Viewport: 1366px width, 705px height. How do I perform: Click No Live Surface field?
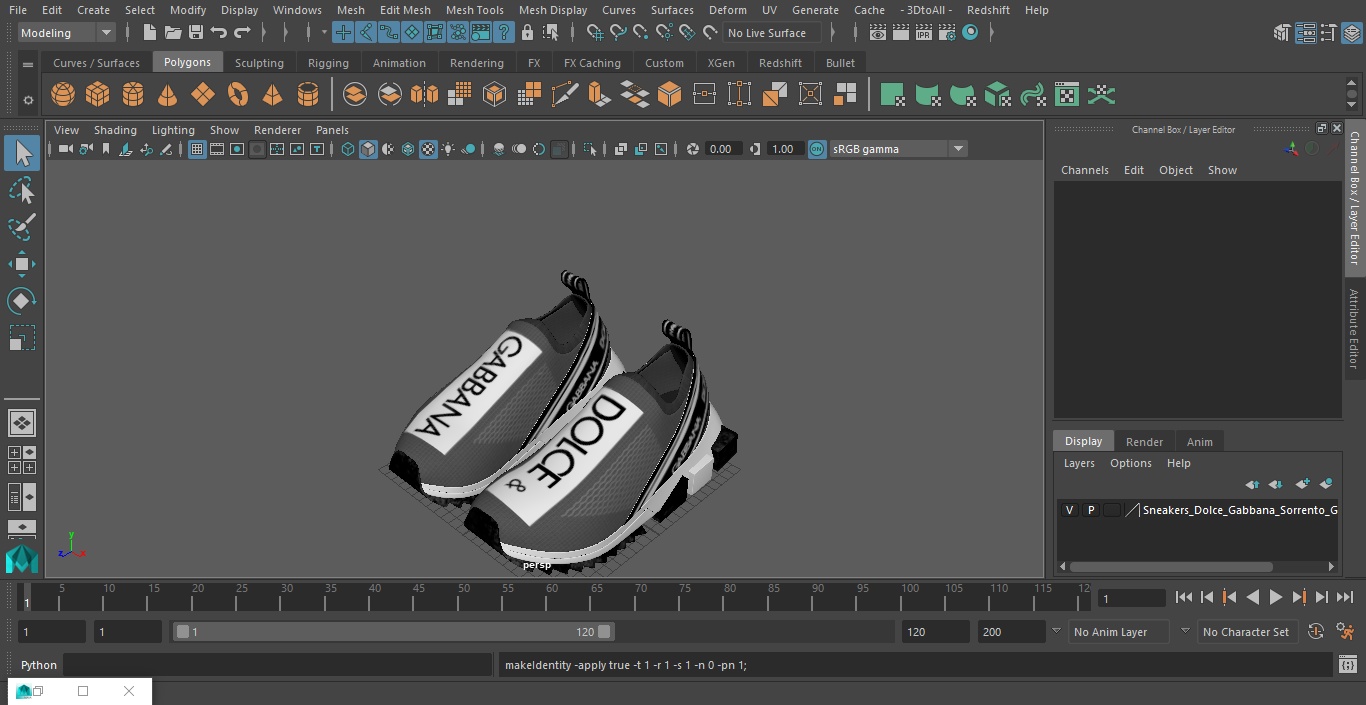coord(772,33)
